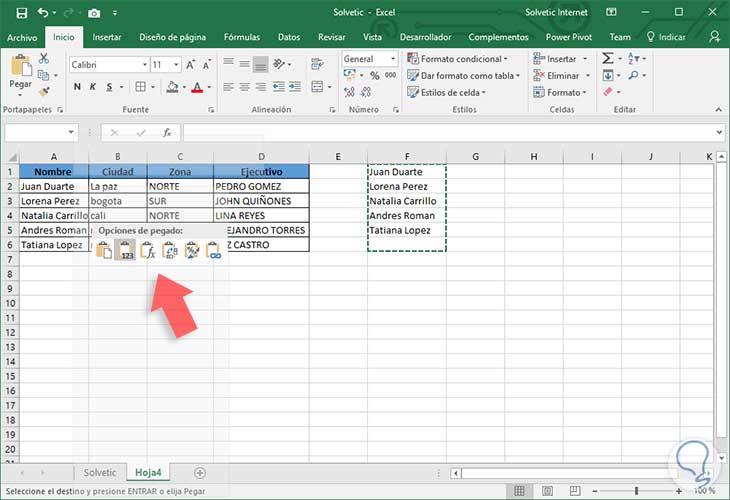Click the Clear eraser icon
Screen dimensions: 730x500
[608, 92]
